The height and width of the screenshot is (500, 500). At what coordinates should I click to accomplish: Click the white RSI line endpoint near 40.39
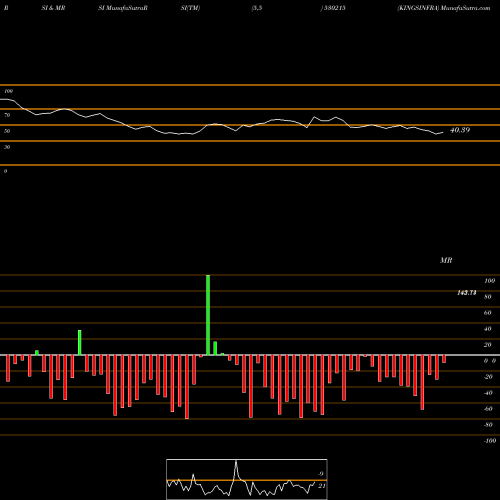[443, 133]
